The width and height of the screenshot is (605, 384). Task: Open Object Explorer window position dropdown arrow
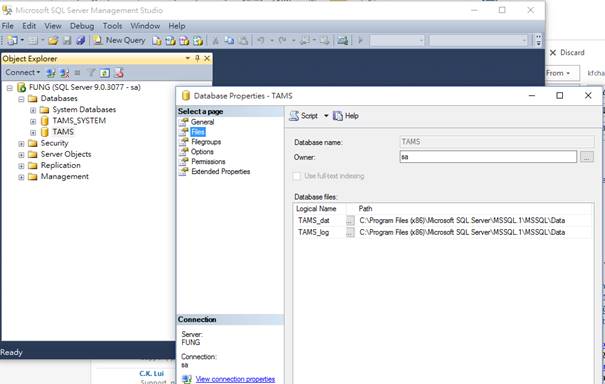coord(188,58)
